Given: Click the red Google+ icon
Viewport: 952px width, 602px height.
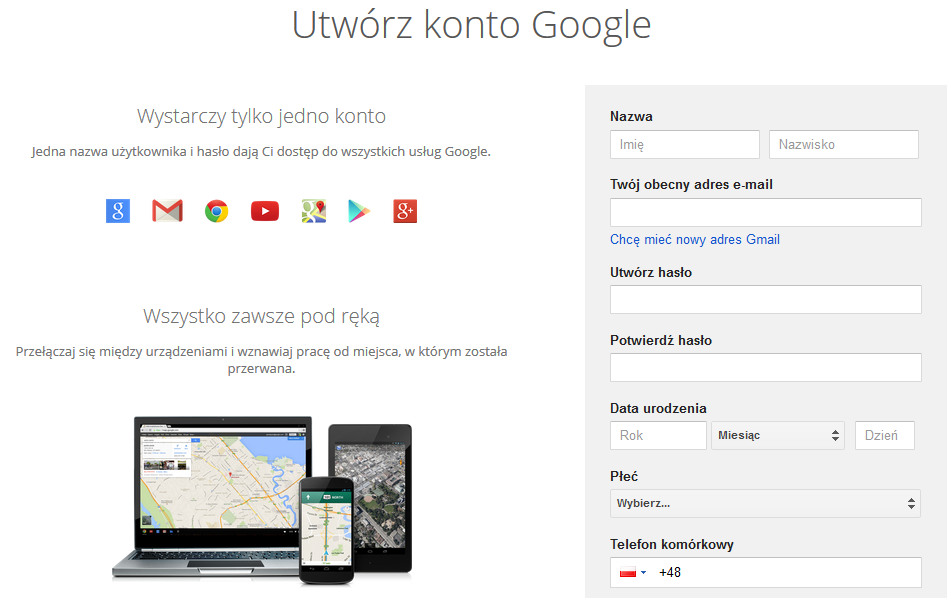Looking at the screenshot, I should click(x=405, y=211).
